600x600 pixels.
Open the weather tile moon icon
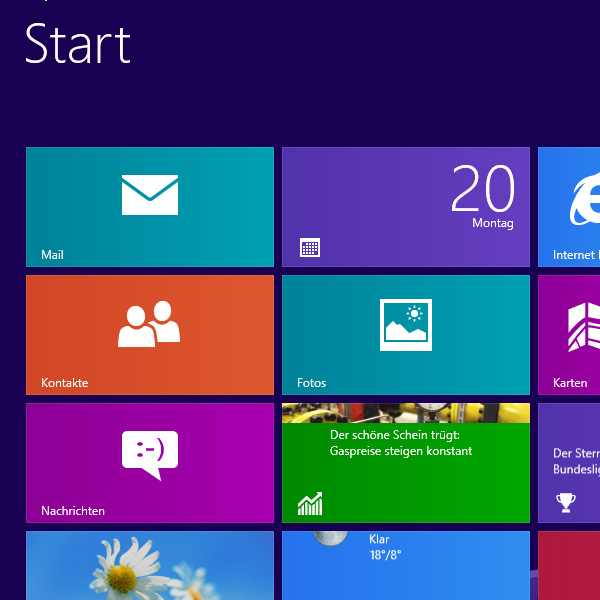330,537
